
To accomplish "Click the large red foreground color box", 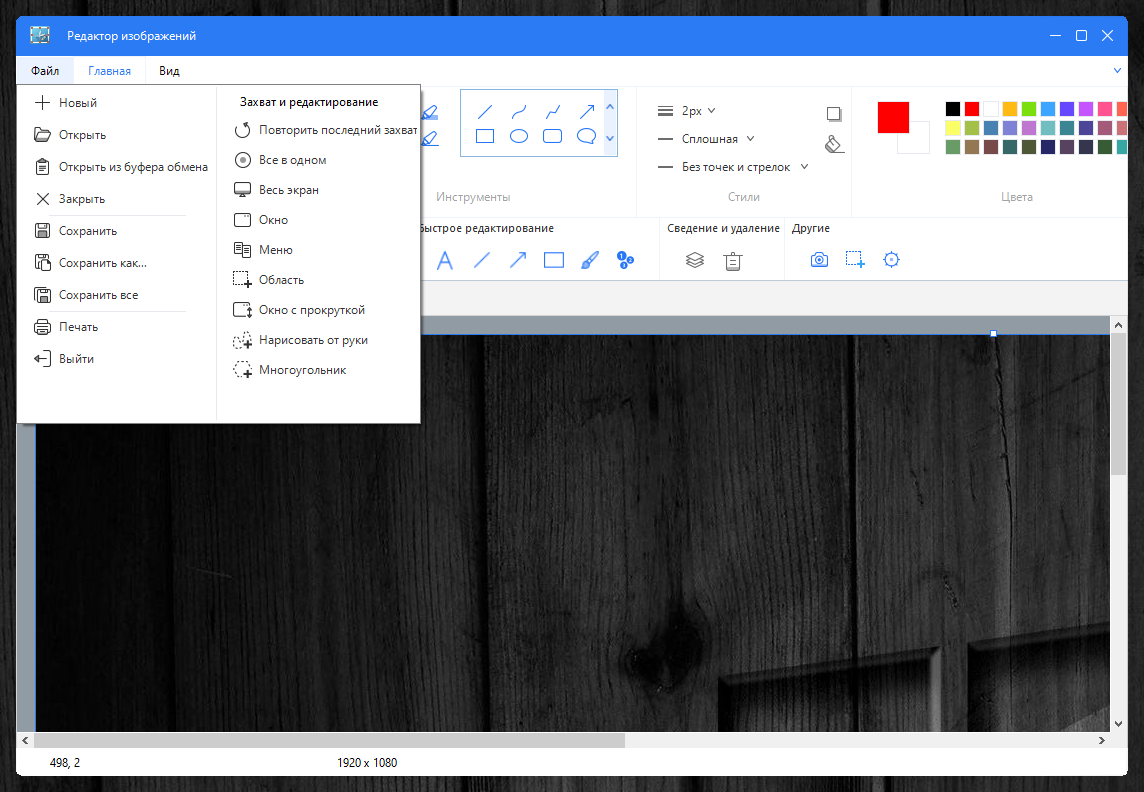I will (893, 117).
